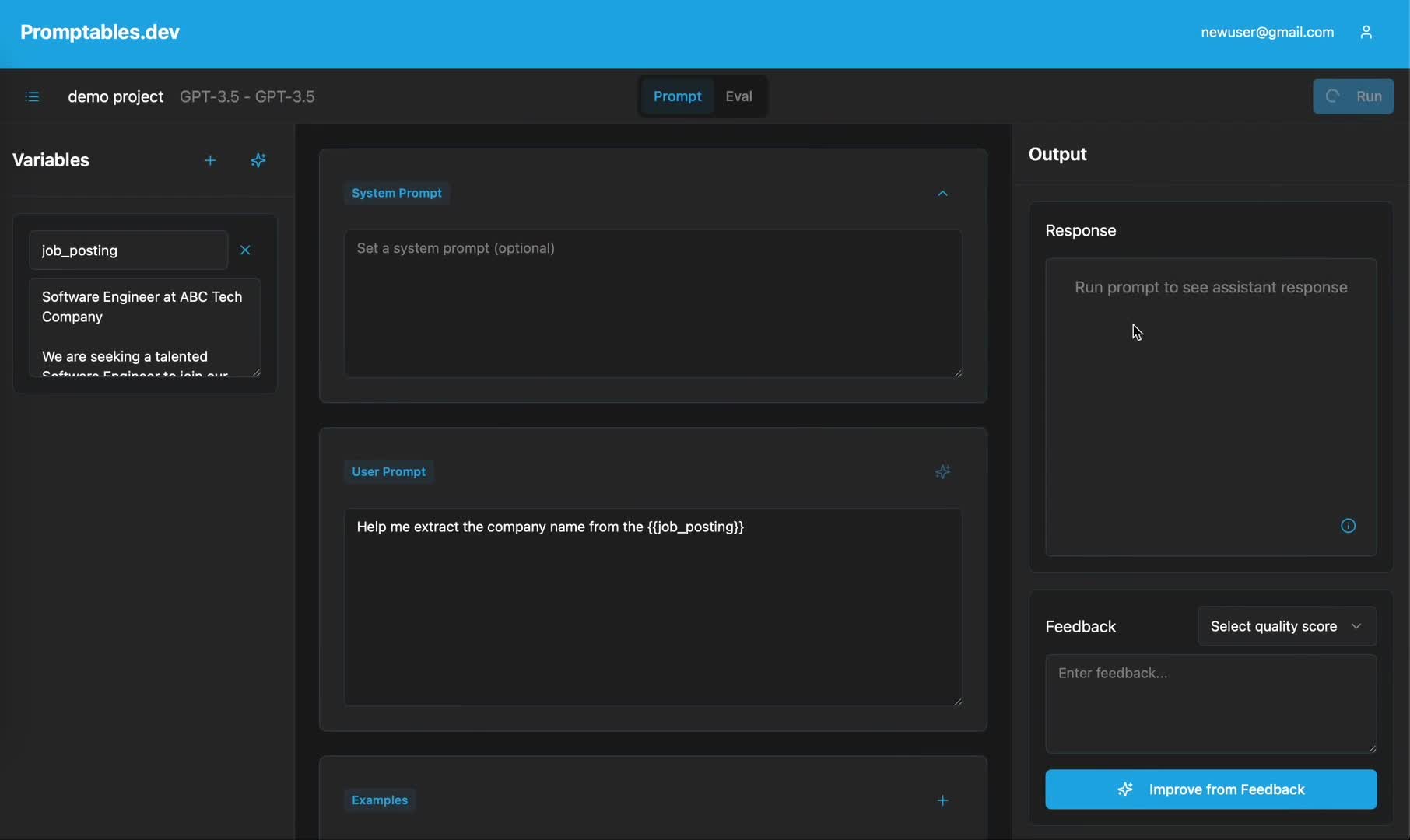Click the sparkle AI icon on User Prompt
This screenshot has width=1410, height=840.
(942, 471)
